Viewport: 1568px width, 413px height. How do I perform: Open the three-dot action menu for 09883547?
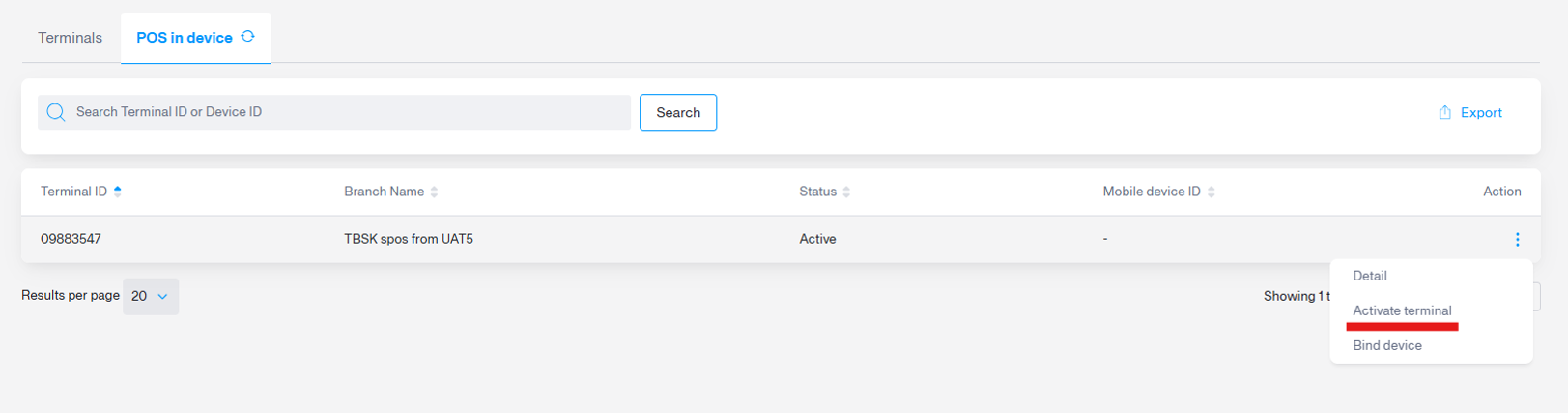[1517, 239]
